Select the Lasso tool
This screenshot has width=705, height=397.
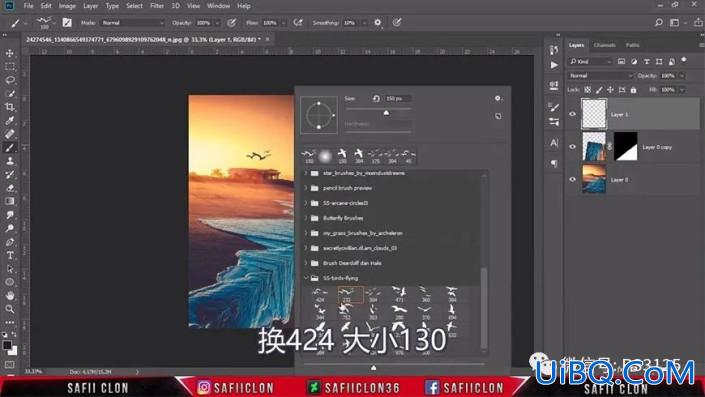pos(9,80)
